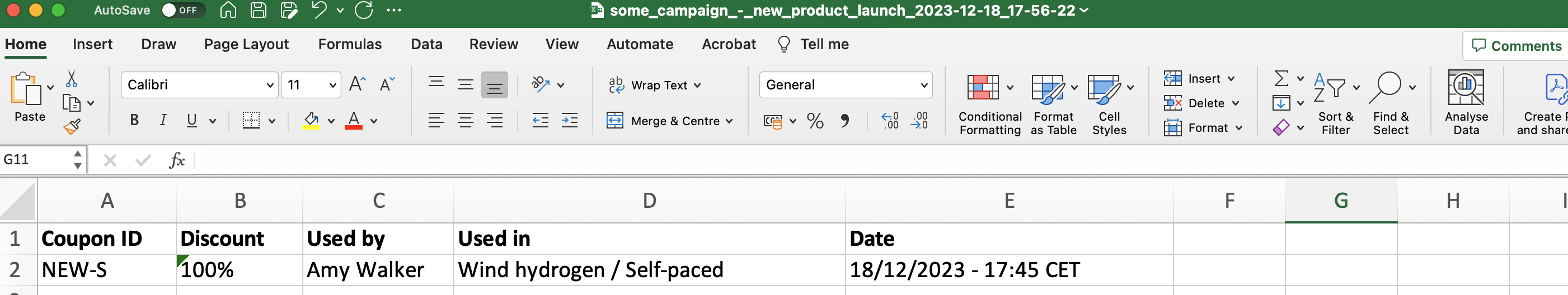Image resolution: width=1568 pixels, height=295 pixels.
Task: Click the Cut scissors icon
Action: pyautogui.click(x=71, y=78)
